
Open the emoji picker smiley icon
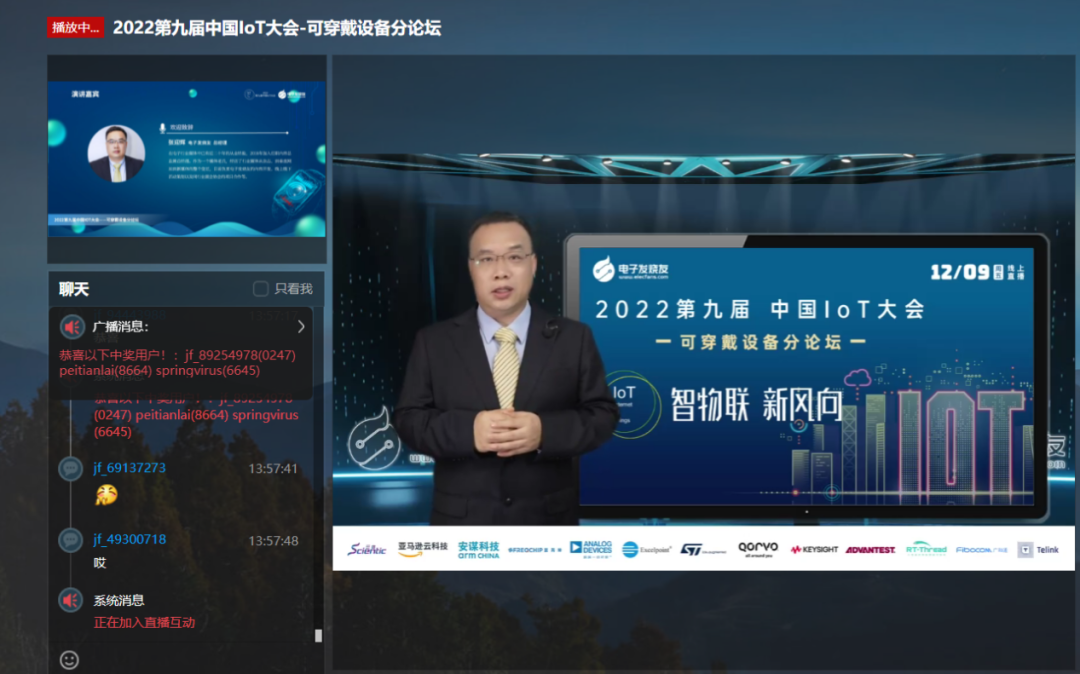[69, 660]
